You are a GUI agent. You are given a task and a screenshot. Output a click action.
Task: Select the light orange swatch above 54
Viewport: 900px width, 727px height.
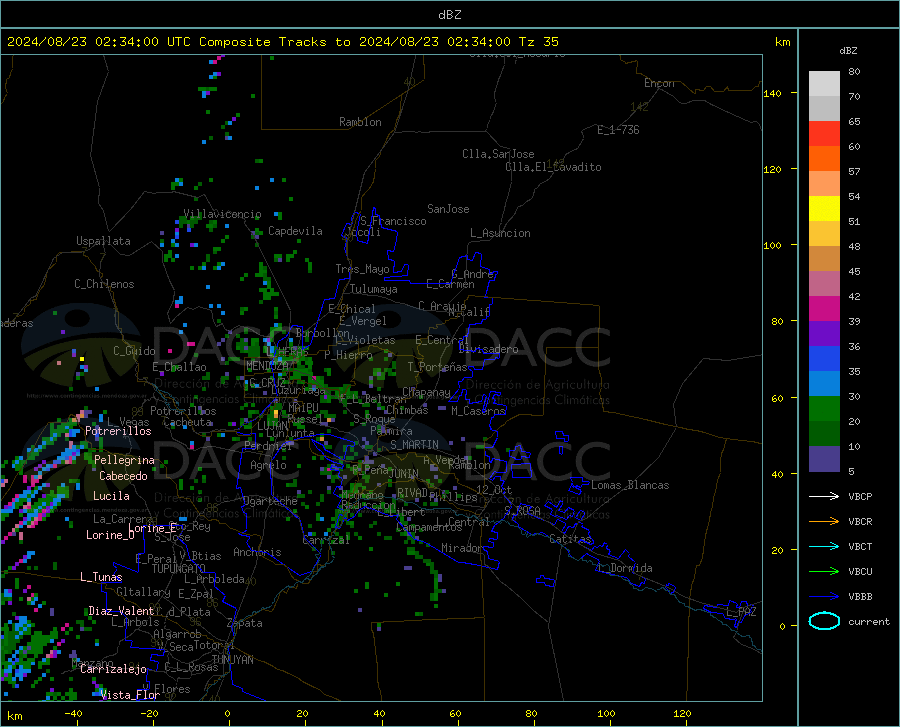click(x=824, y=184)
